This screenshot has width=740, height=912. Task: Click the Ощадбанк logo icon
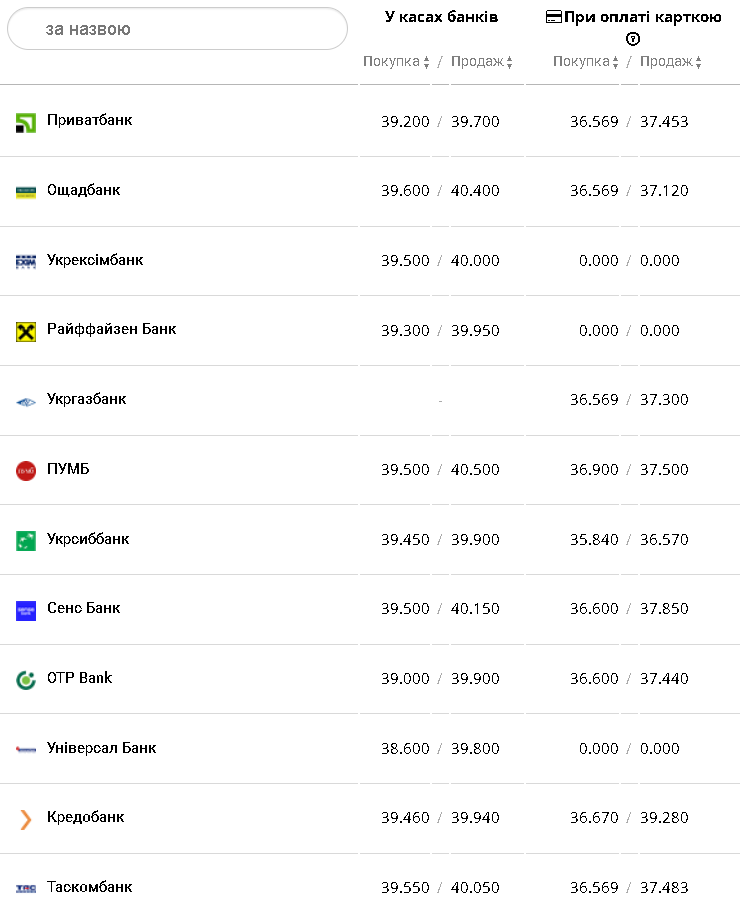(x=26, y=191)
